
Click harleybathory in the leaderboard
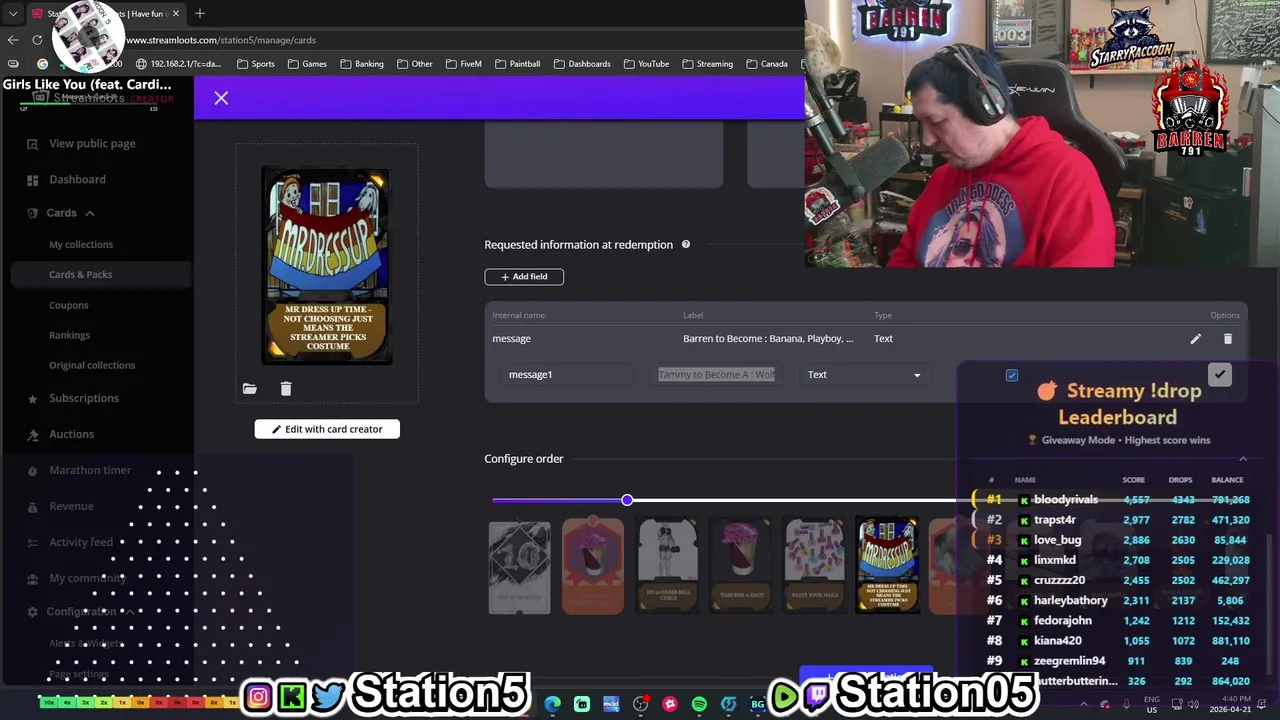coord(1070,601)
